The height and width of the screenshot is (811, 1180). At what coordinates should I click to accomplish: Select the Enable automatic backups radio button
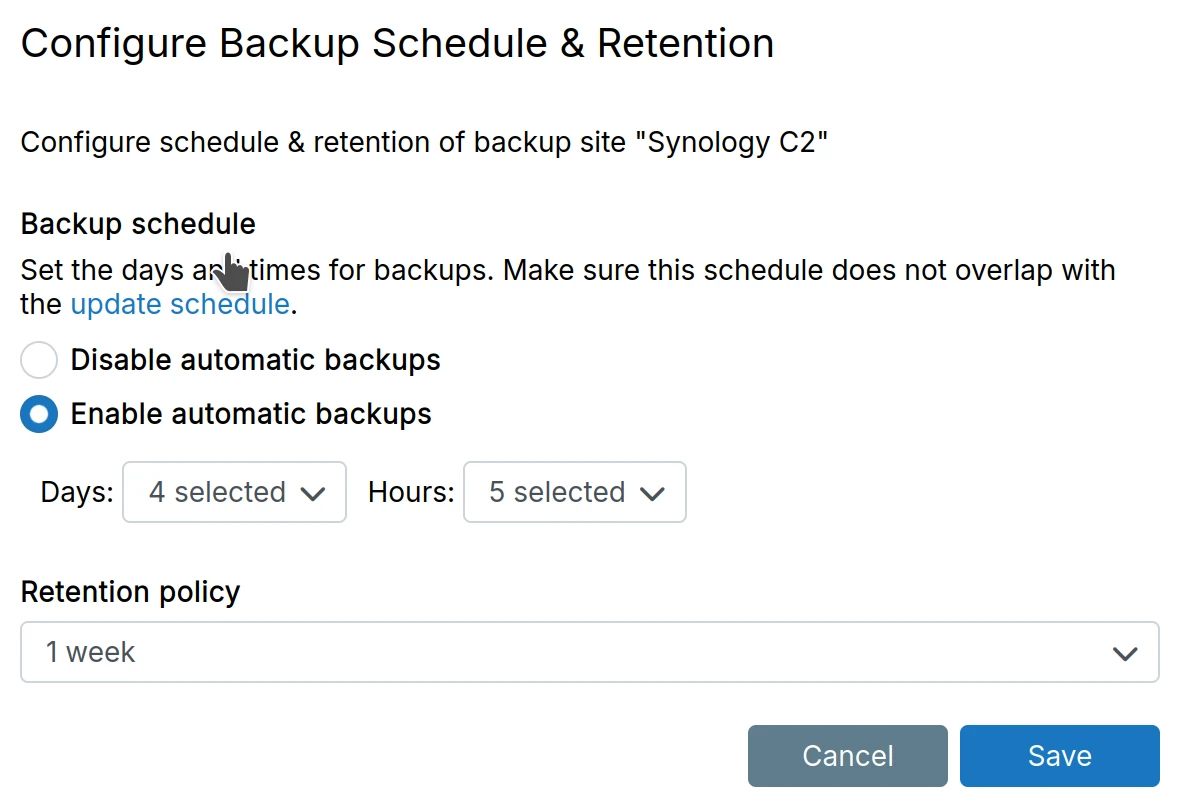click(x=39, y=414)
